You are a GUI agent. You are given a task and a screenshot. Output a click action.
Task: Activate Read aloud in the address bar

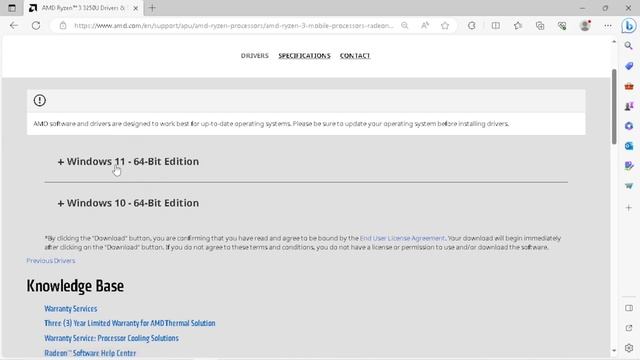tap(425, 25)
